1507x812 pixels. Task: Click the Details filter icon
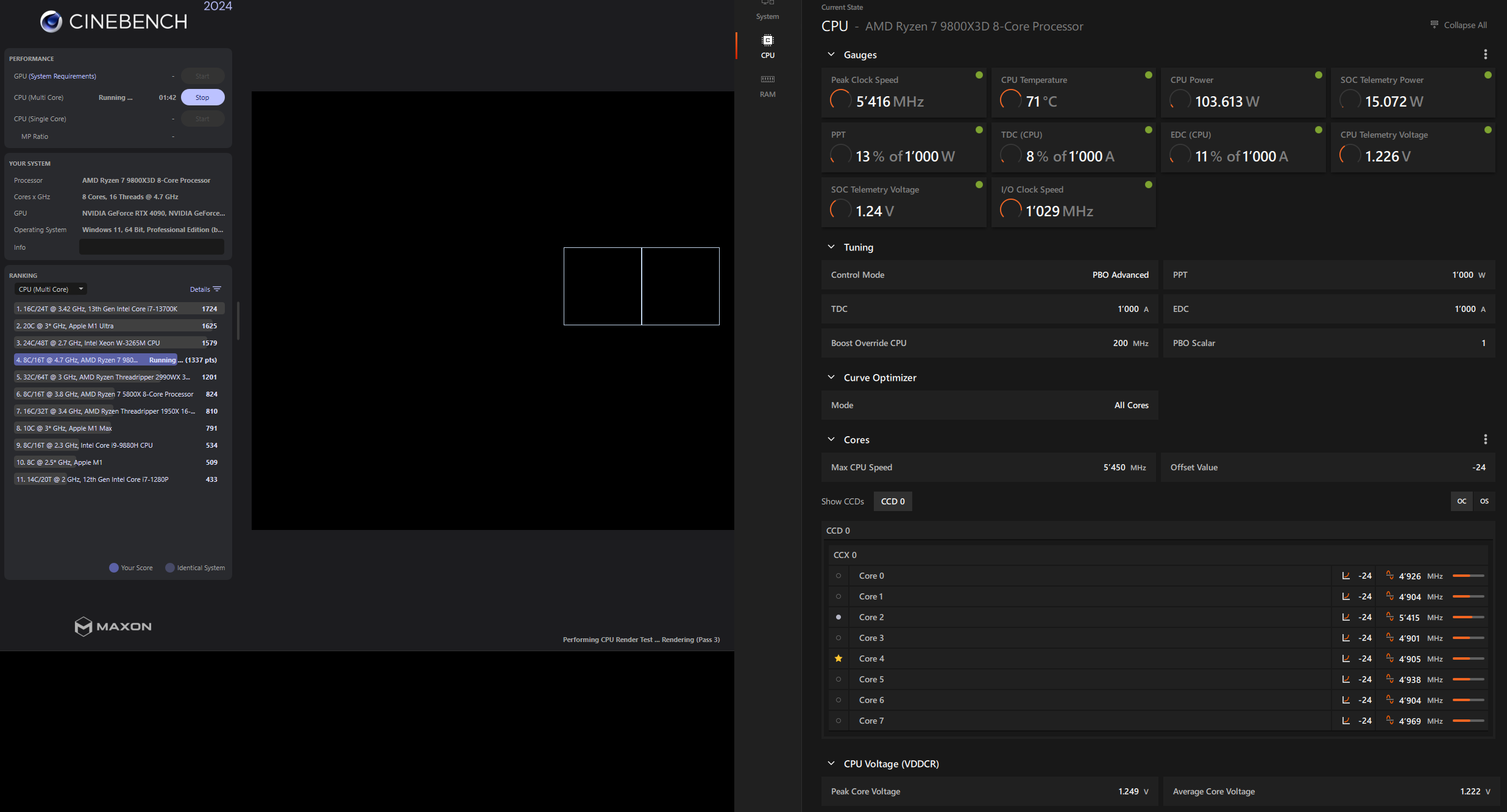(217, 289)
